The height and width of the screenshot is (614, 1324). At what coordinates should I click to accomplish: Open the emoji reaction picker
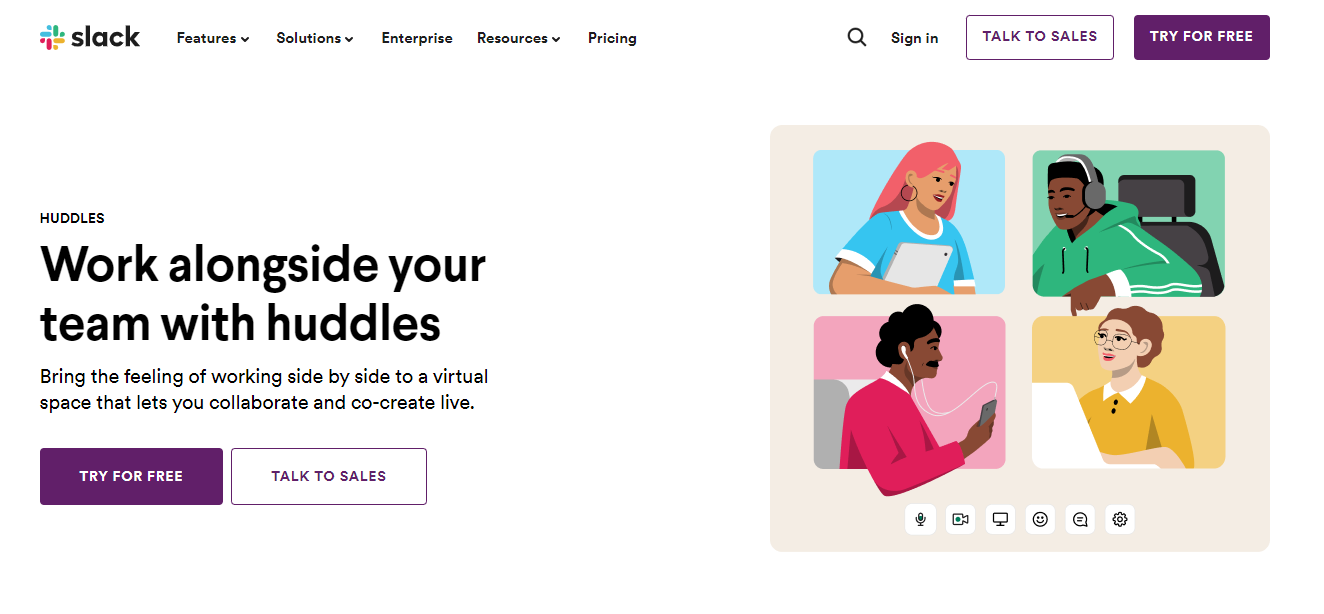coord(1040,519)
